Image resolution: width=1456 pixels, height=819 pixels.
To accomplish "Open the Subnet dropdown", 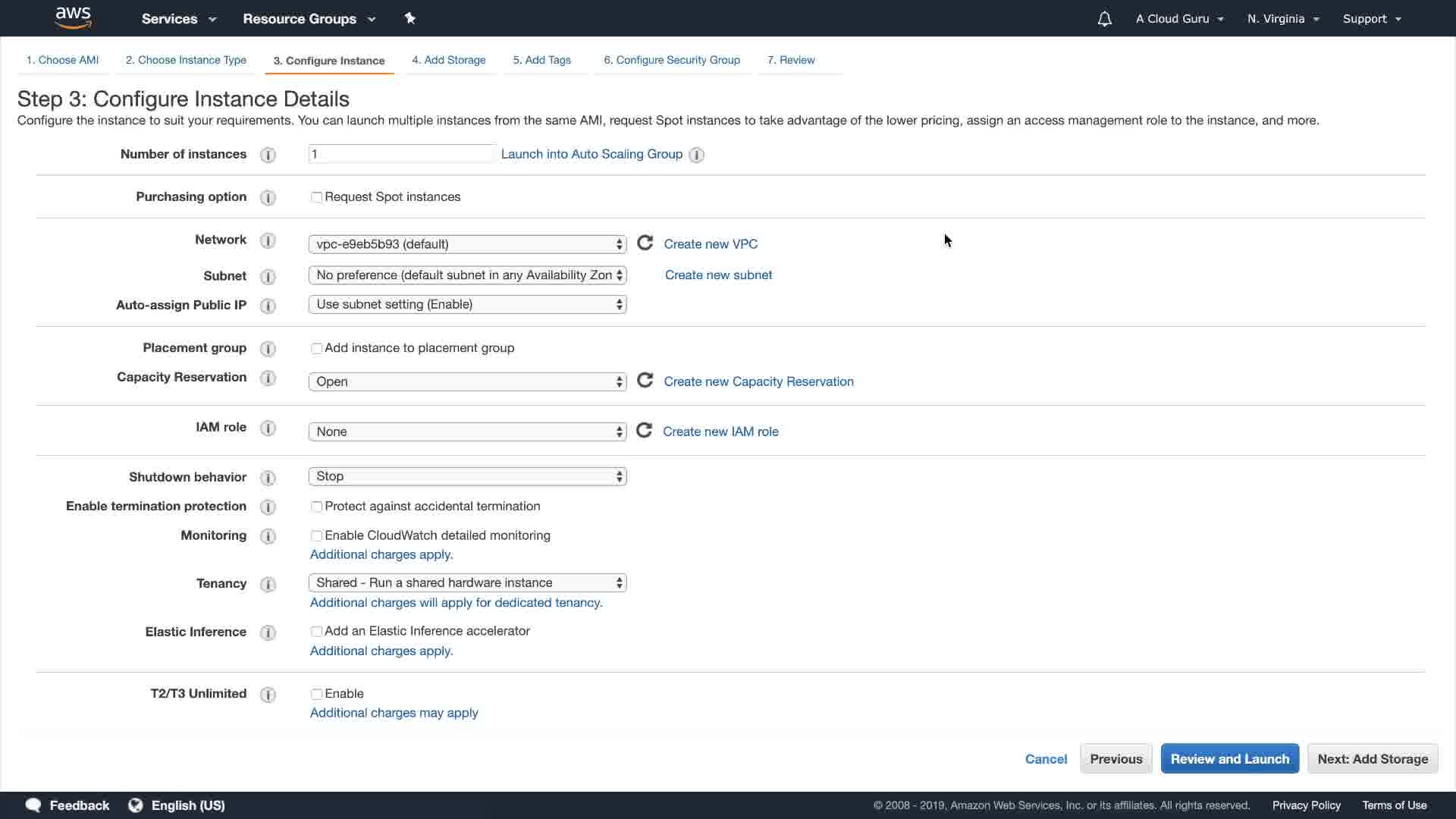I will (467, 275).
